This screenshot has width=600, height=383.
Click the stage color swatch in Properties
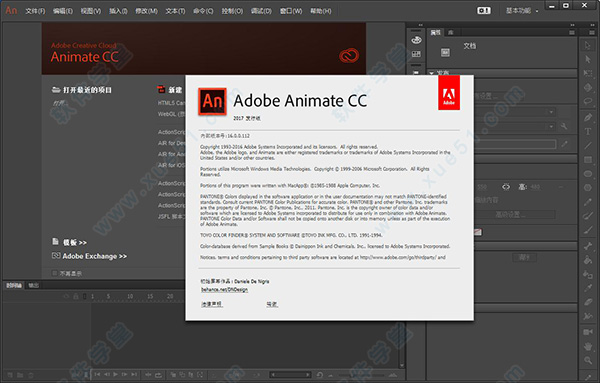point(478,232)
